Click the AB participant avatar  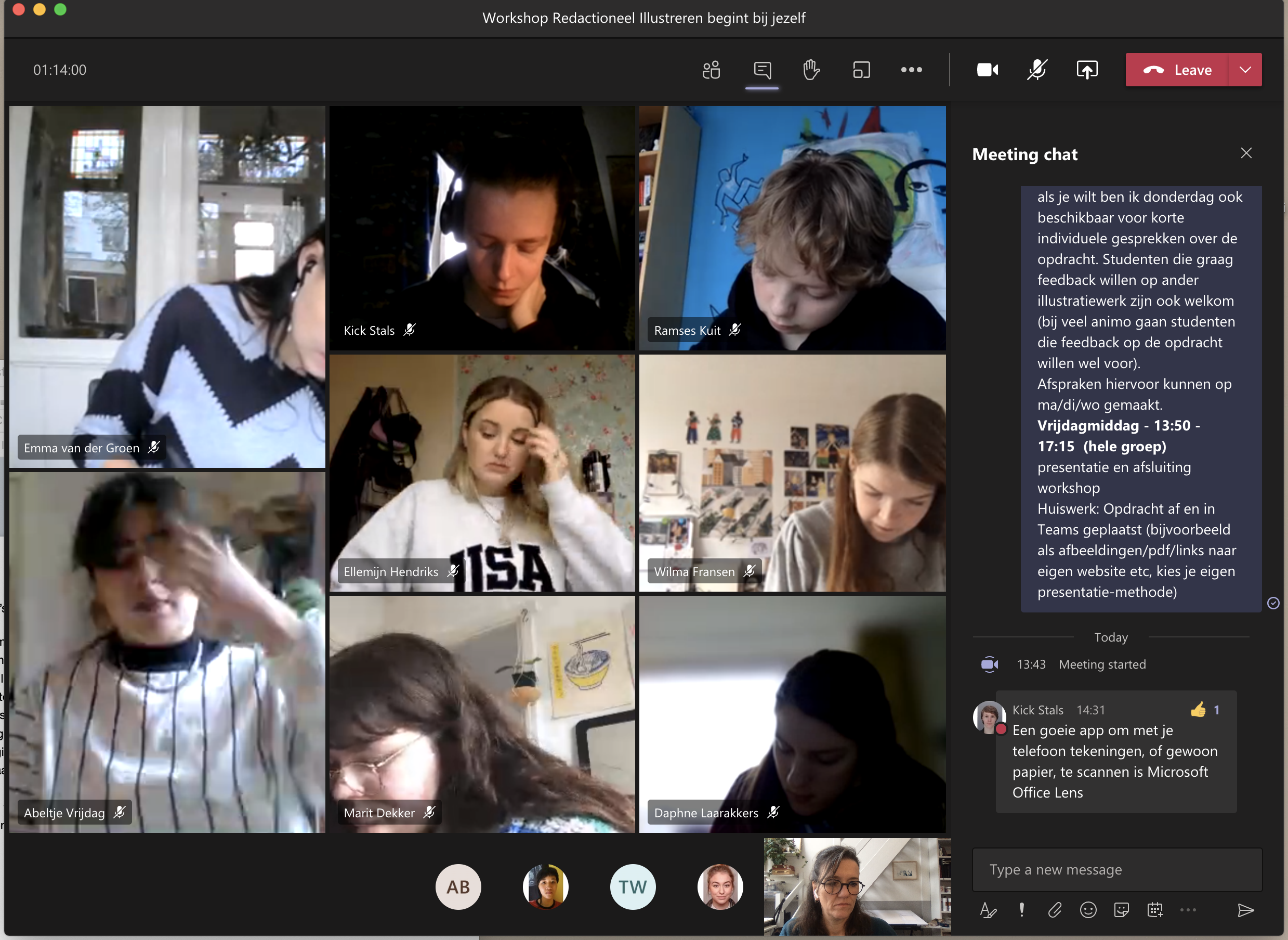point(458,886)
